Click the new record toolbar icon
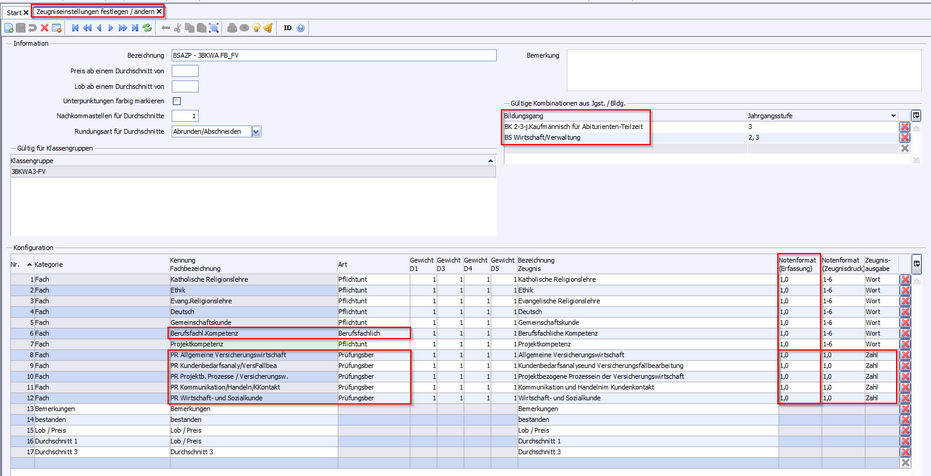The width and height of the screenshot is (931, 476). [9, 28]
